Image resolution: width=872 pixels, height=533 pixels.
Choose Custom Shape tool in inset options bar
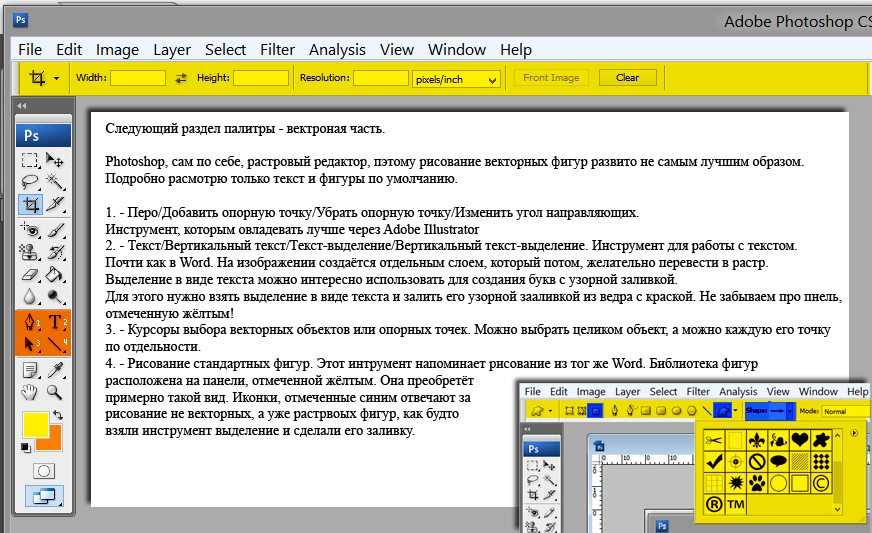pyautogui.click(x=722, y=411)
